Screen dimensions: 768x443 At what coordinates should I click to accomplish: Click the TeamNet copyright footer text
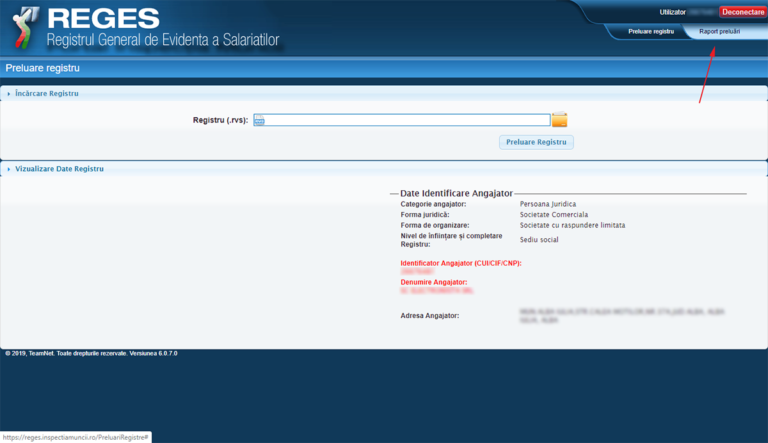(x=91, y=353)
